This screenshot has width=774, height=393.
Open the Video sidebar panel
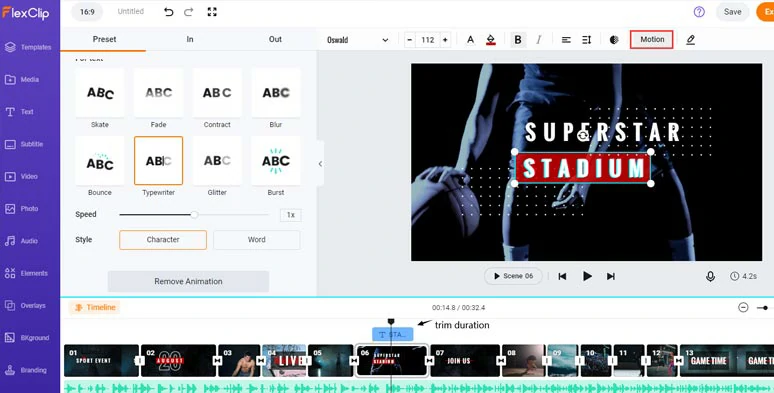tap(22, 176)
